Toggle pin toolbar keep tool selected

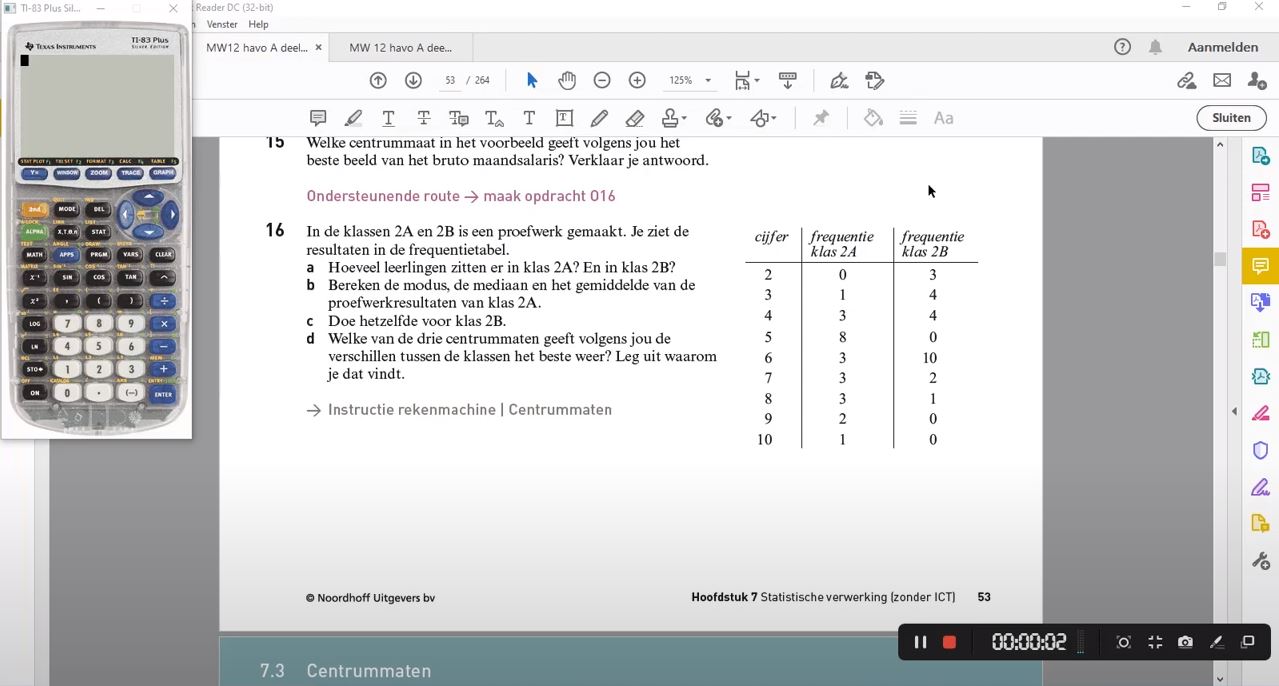pyautogui.click(x=820, y=118)
